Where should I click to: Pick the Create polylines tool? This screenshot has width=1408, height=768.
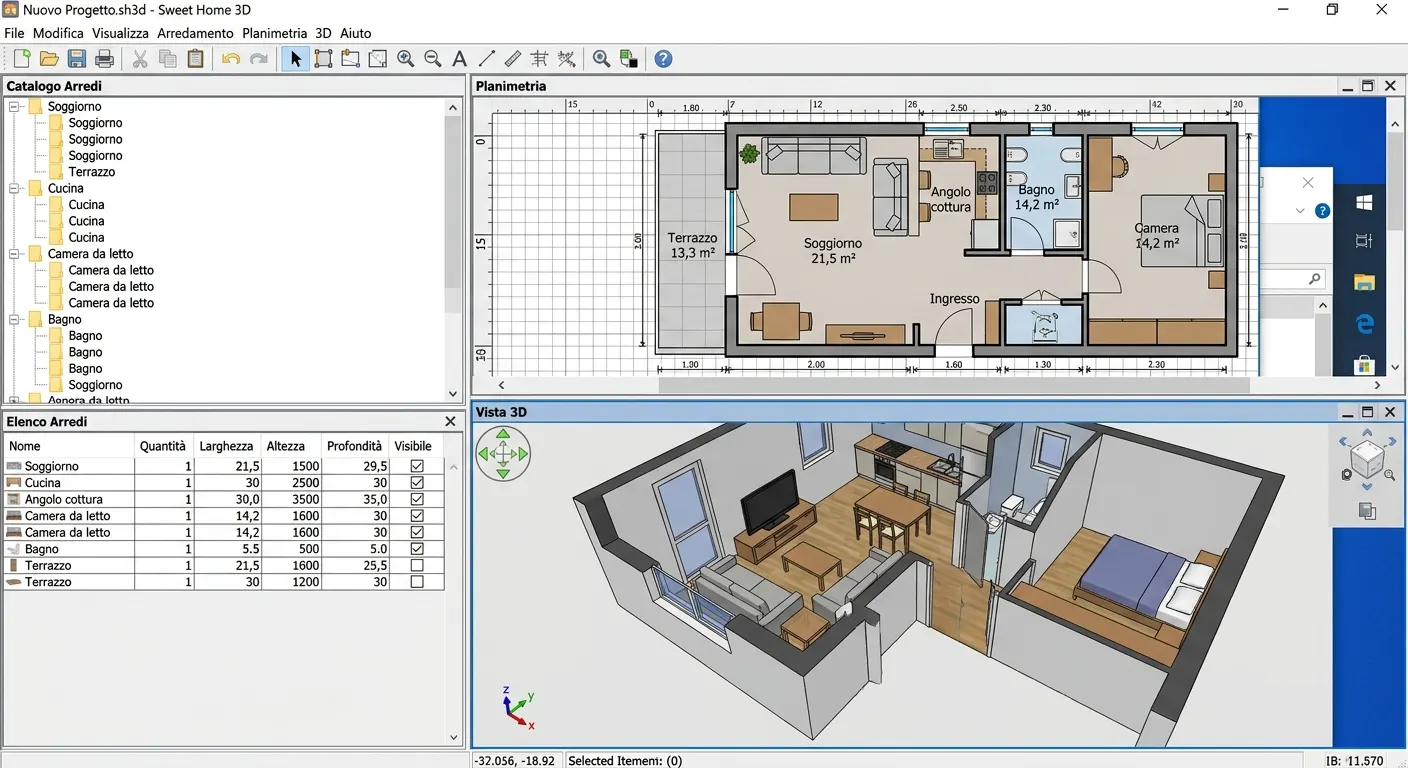tap(378, 59)
